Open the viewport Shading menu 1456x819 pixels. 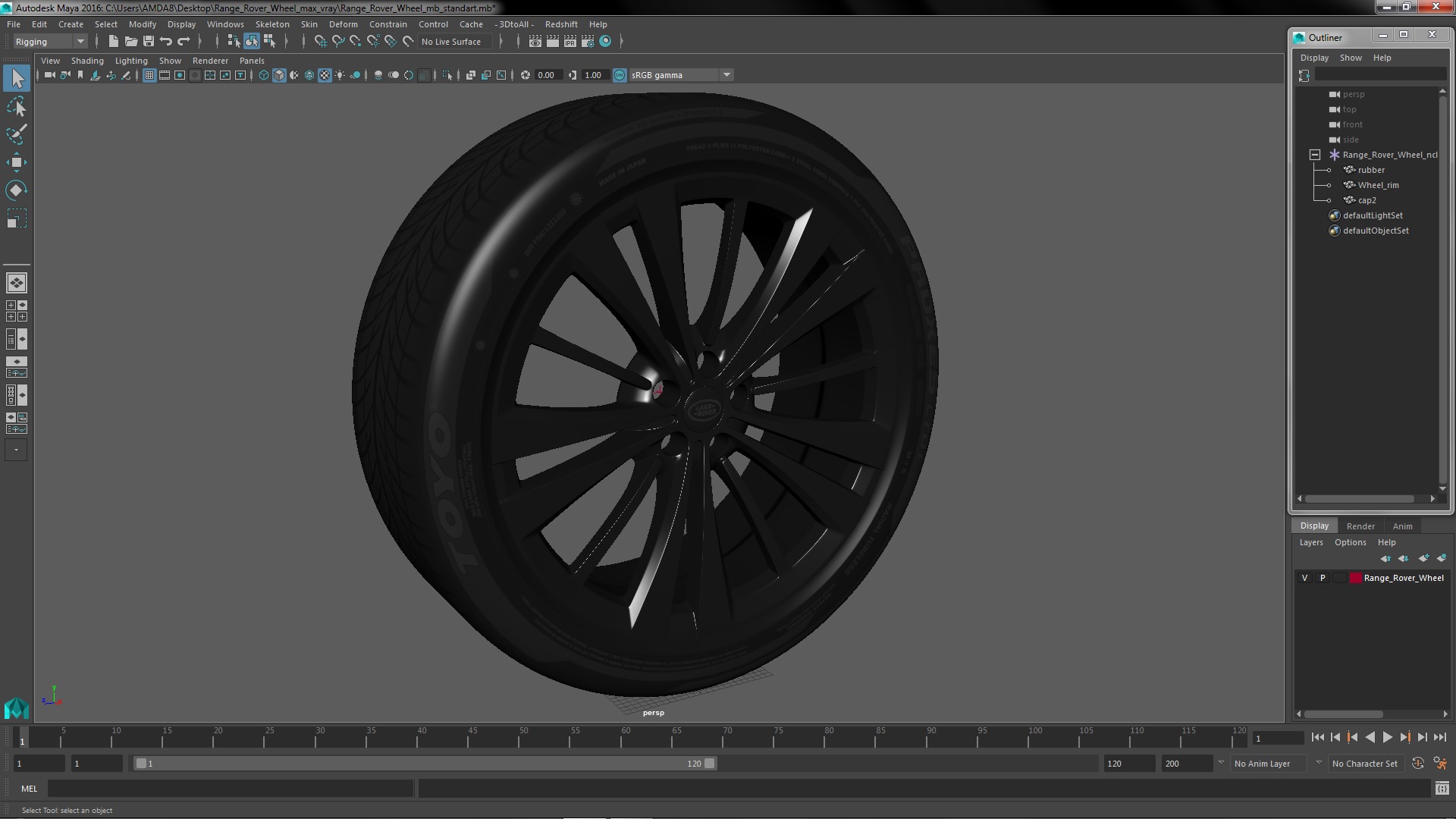point(87,61)
